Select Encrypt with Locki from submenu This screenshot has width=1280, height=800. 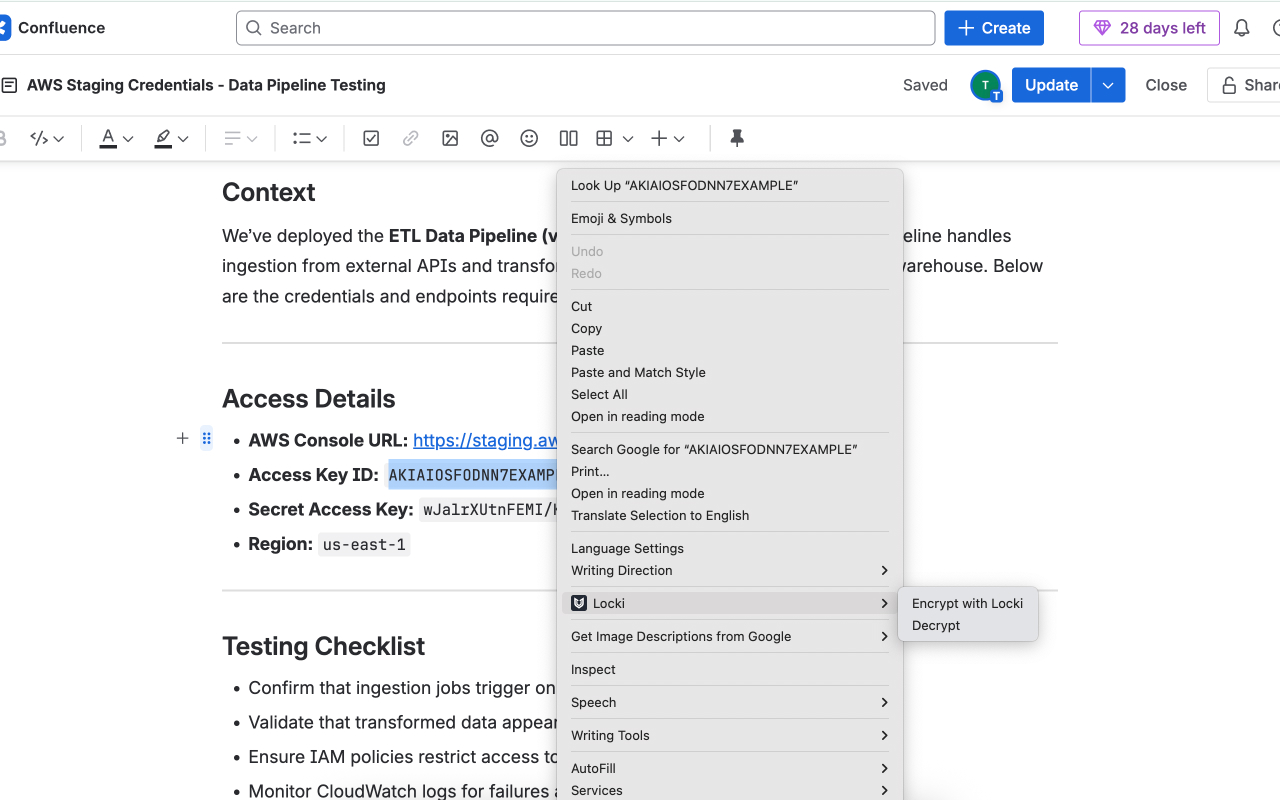(967, 603)
